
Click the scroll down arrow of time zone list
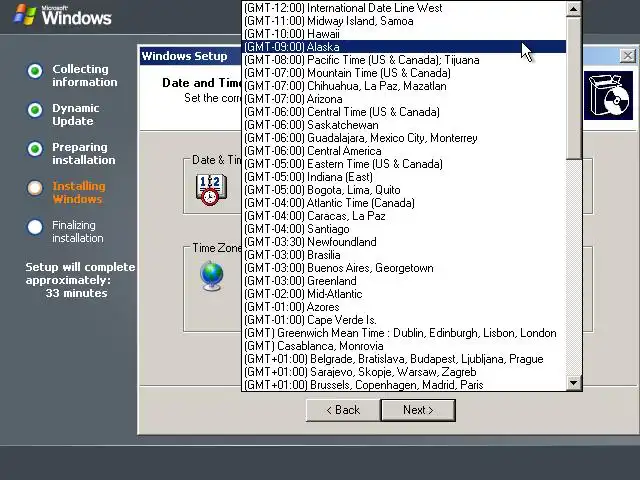pos(573,383)
